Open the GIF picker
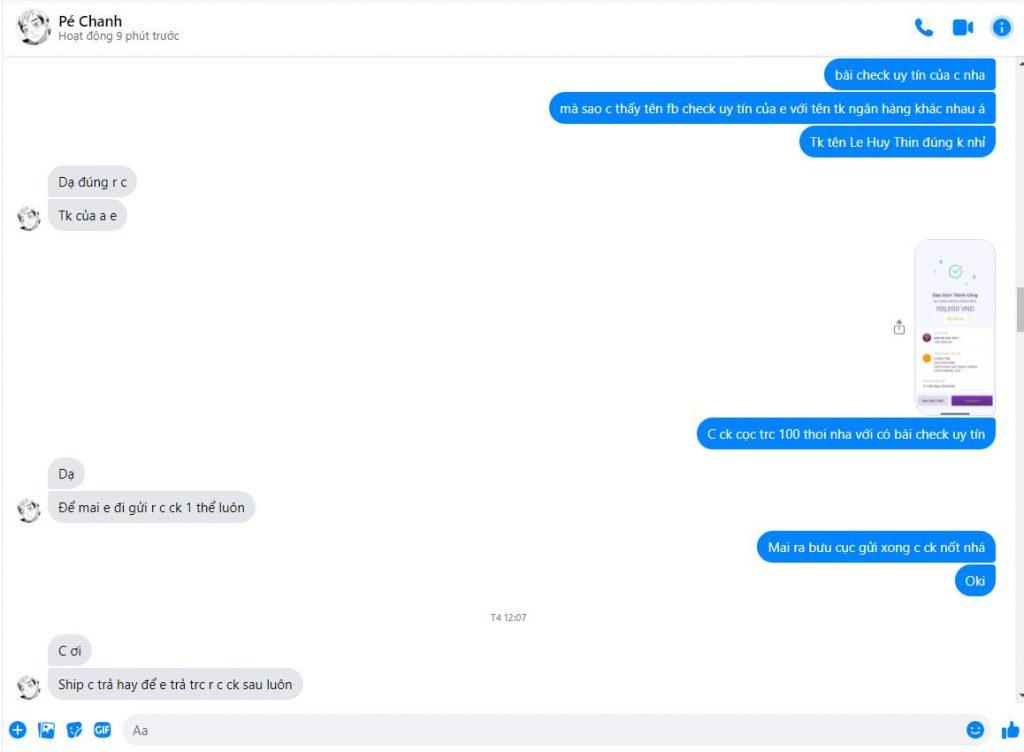 (103, 730)
